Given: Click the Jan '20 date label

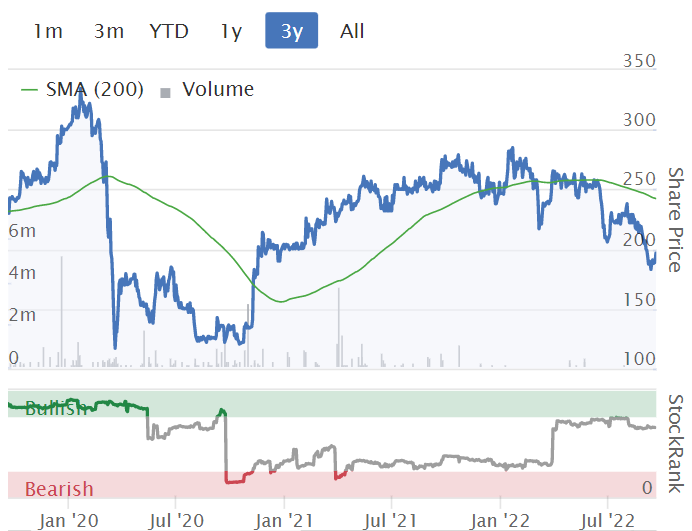Looking at the screenshot, I should coord(68,521).
